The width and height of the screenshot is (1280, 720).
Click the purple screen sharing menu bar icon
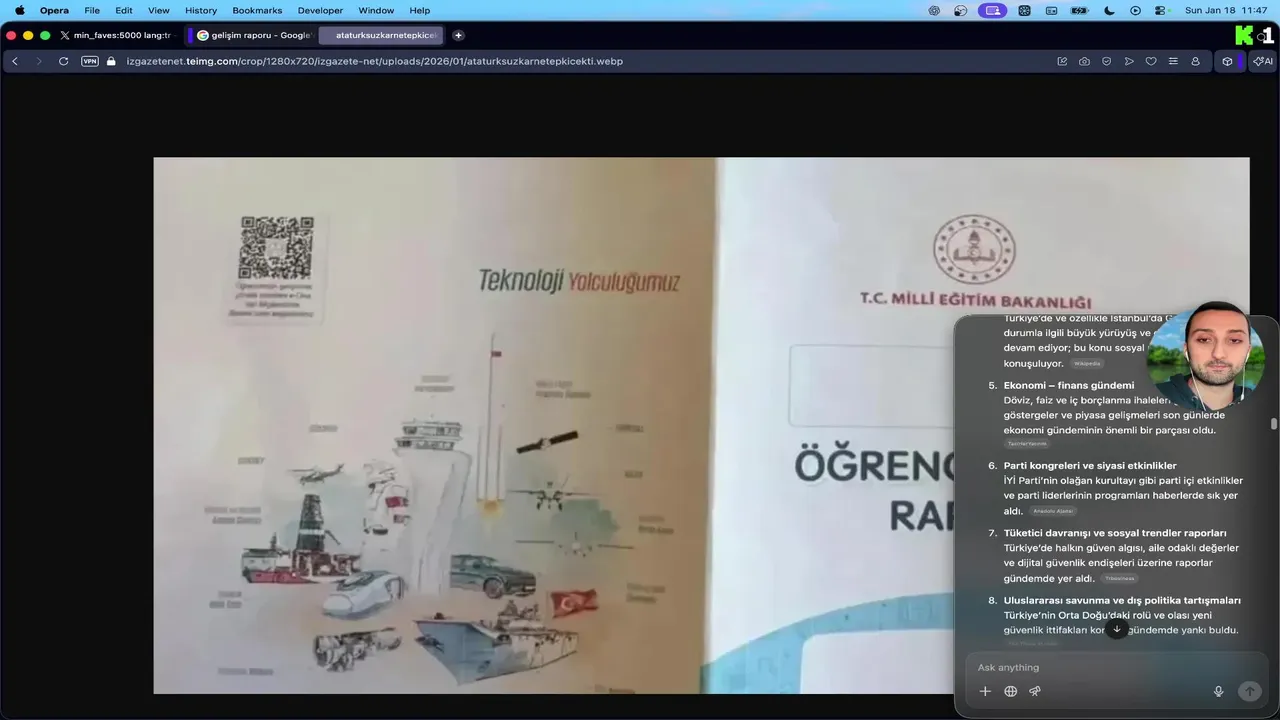992,10
